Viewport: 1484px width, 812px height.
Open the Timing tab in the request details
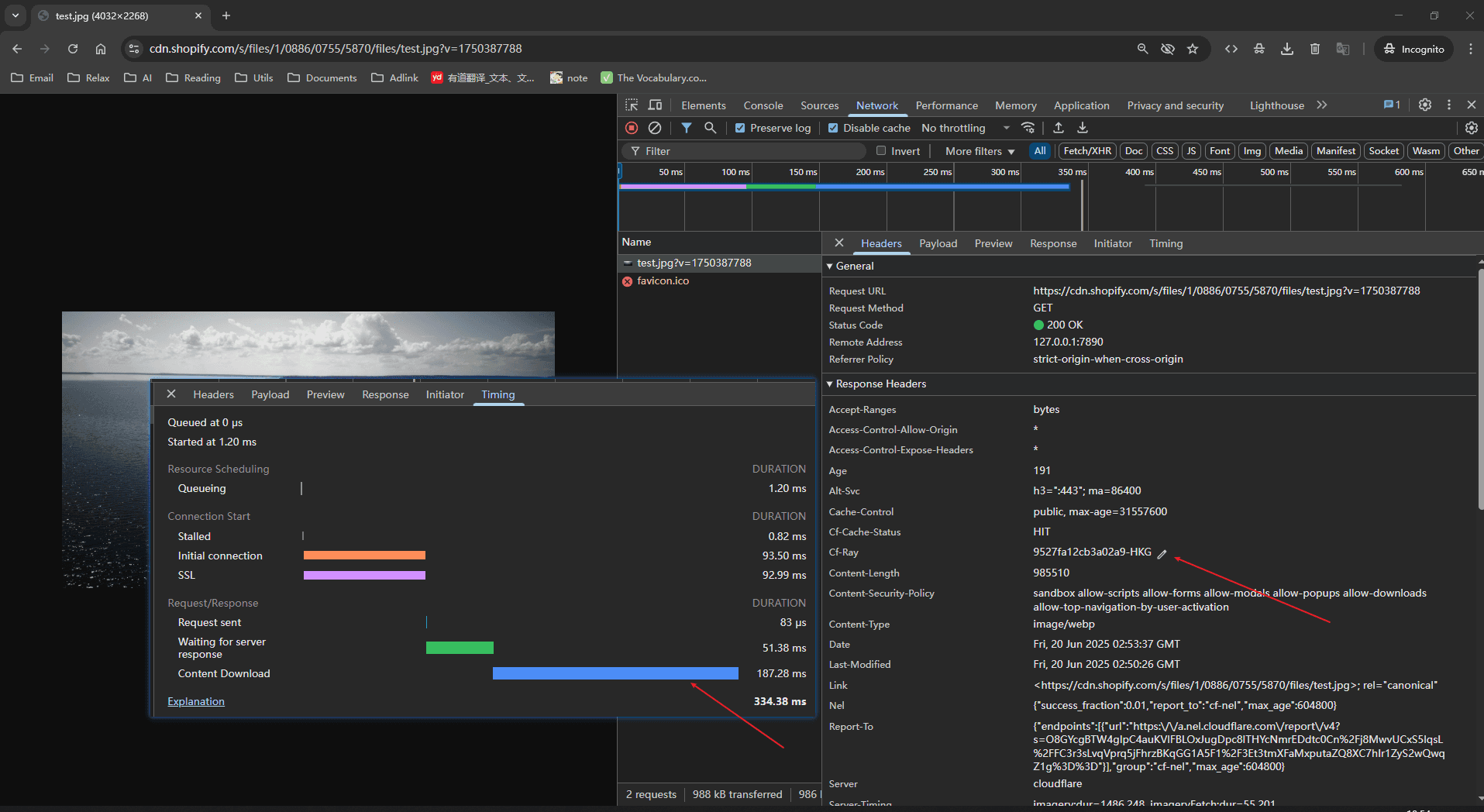(1166, 244)
